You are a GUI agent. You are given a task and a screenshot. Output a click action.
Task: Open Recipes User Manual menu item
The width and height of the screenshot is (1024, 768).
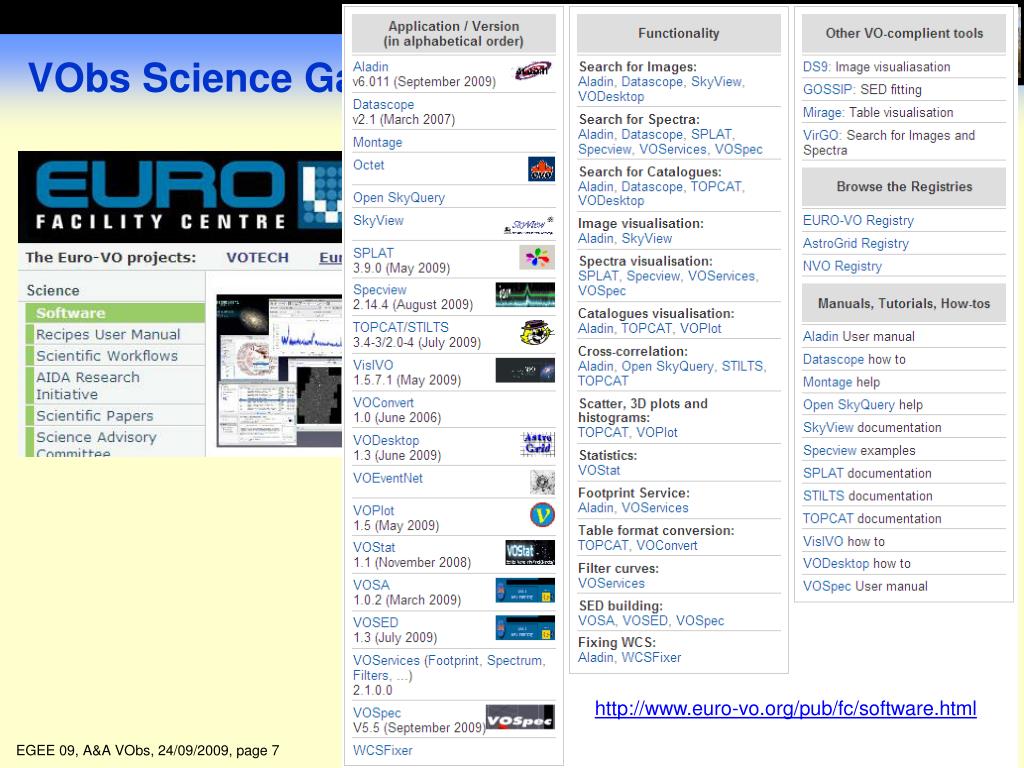[x=115, y=334]
